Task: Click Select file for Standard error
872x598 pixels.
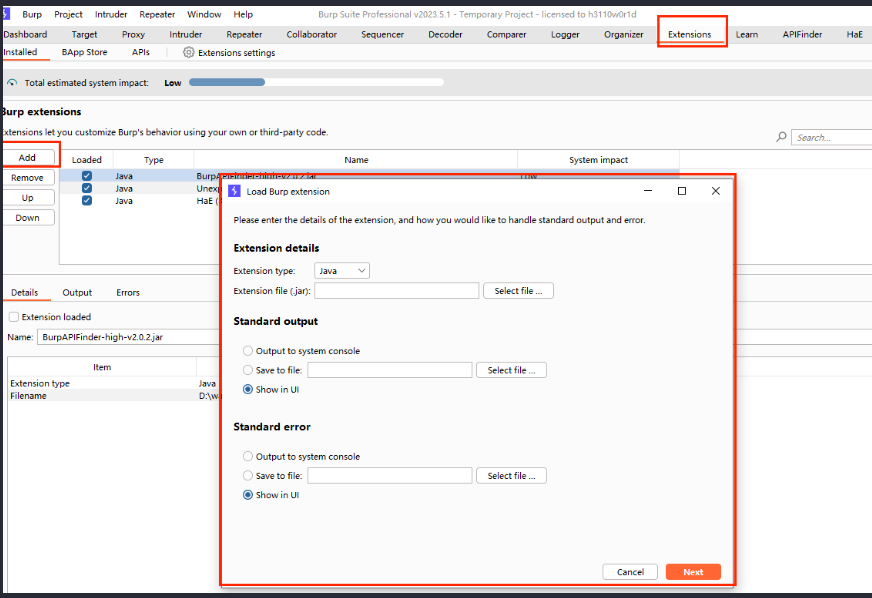Action: [x=511, y=476]
